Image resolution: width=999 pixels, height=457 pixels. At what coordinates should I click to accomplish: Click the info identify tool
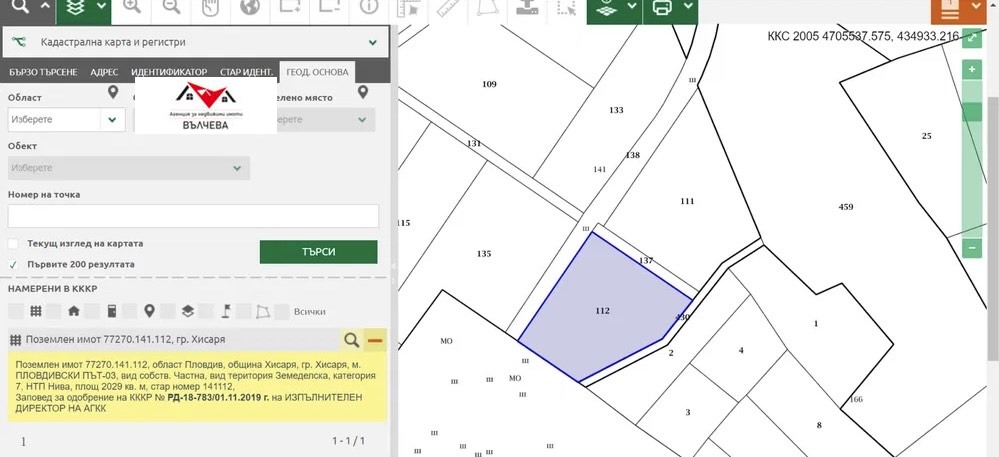click(x=368, y=8)
